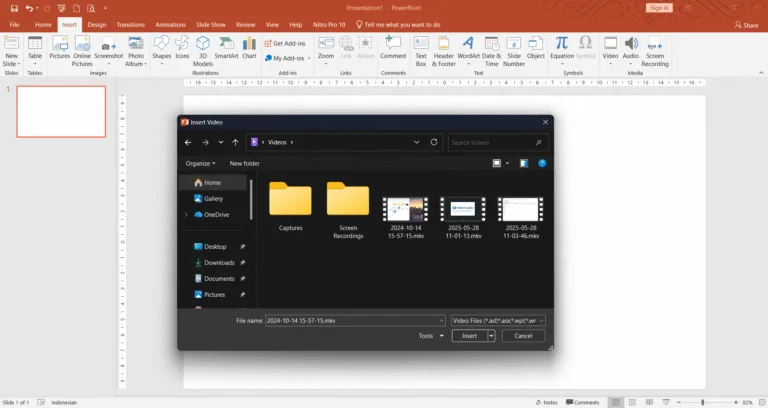768x408 pixels.
Task: Go up one folder level in dialog
Action: pyautogui.click(x=235, y=142)
